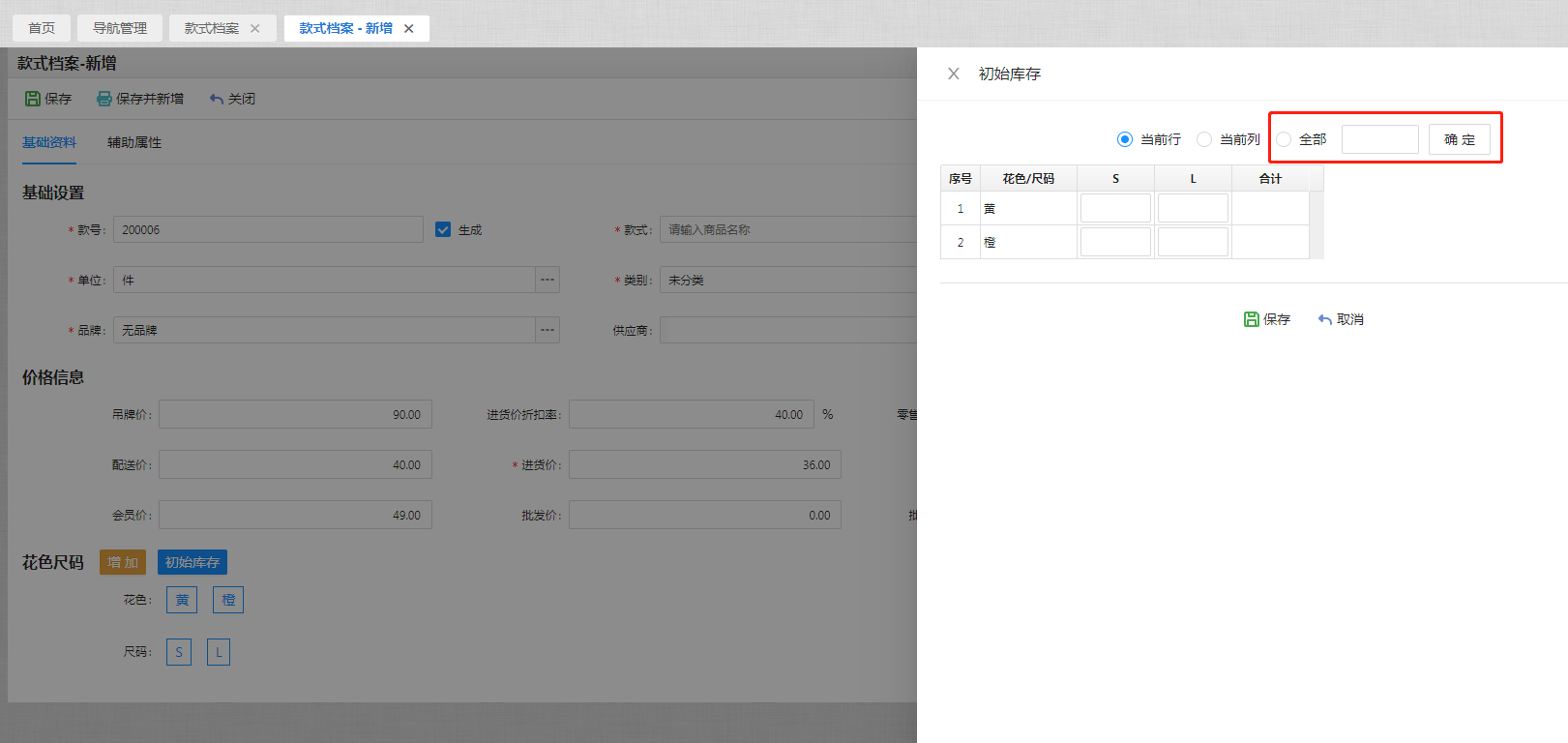1568x743 pixels.
Task: Toggle the 生成 checkbox next to 款号
Action: (443, 229)
